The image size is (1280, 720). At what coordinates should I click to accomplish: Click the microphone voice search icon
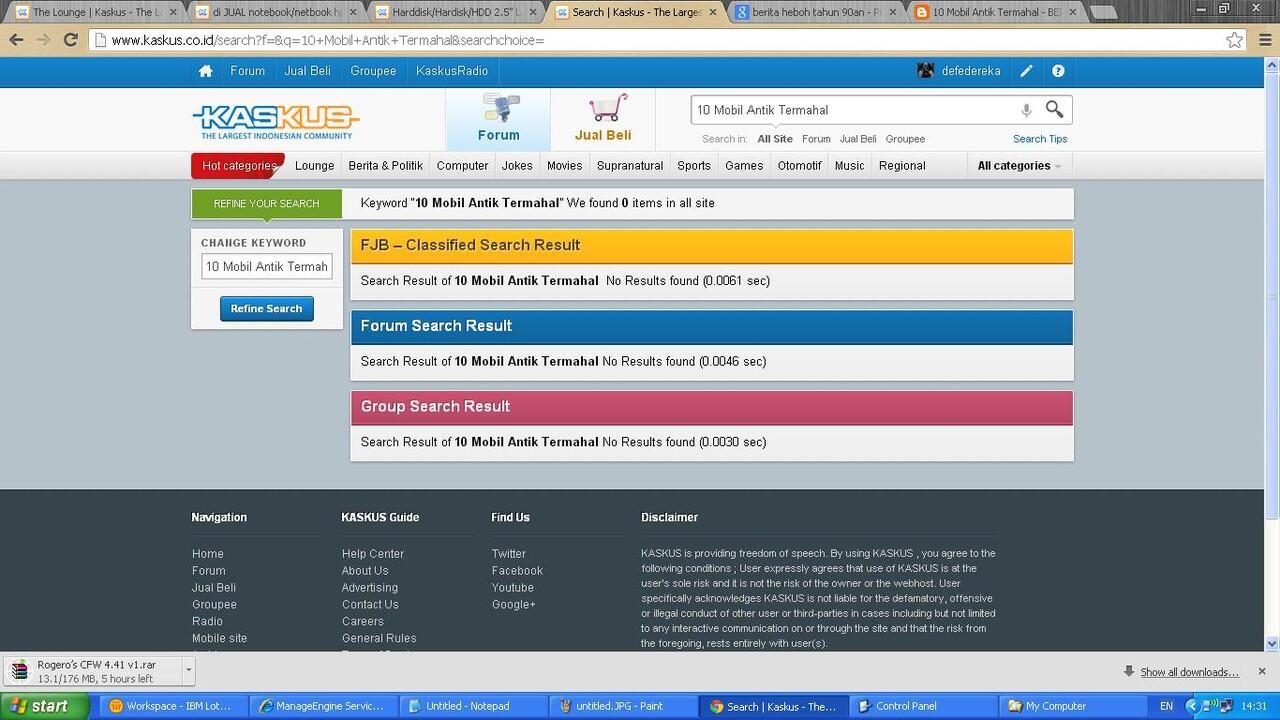(1026, 110)
